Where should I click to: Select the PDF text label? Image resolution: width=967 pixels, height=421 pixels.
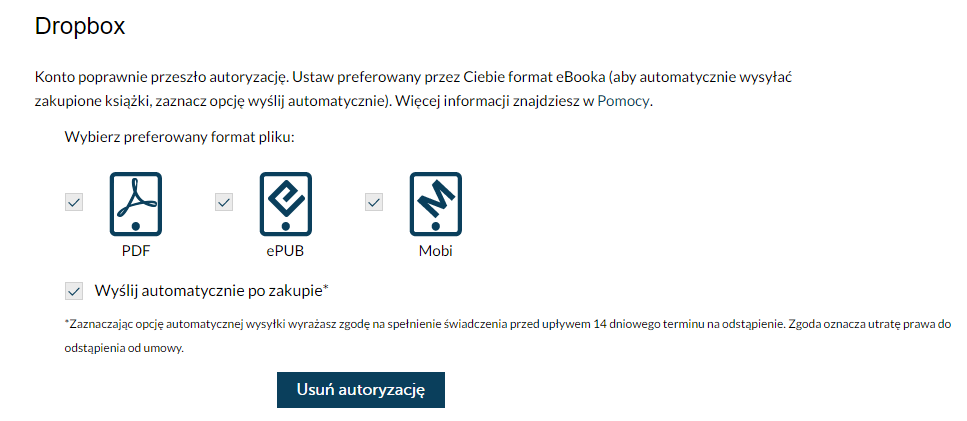(136, 251)
